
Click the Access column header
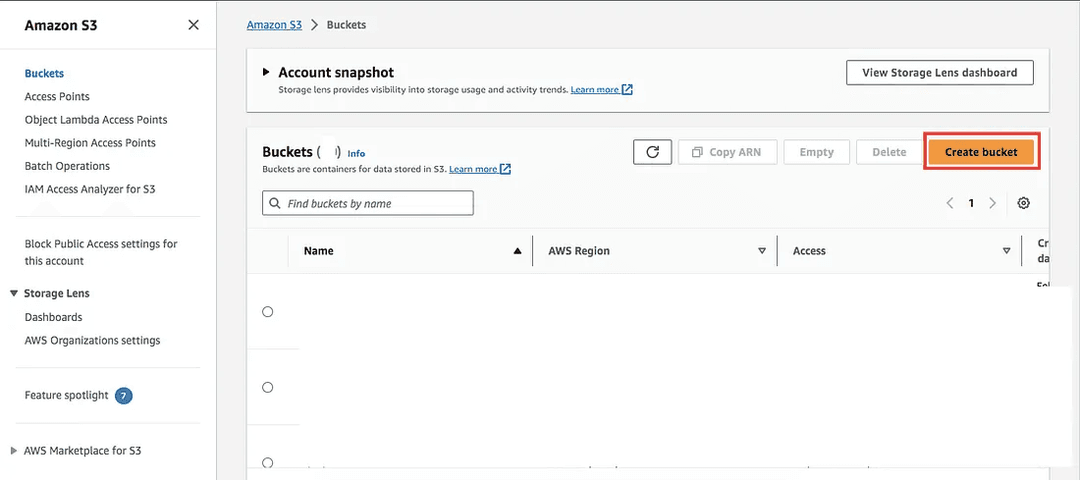809,251
